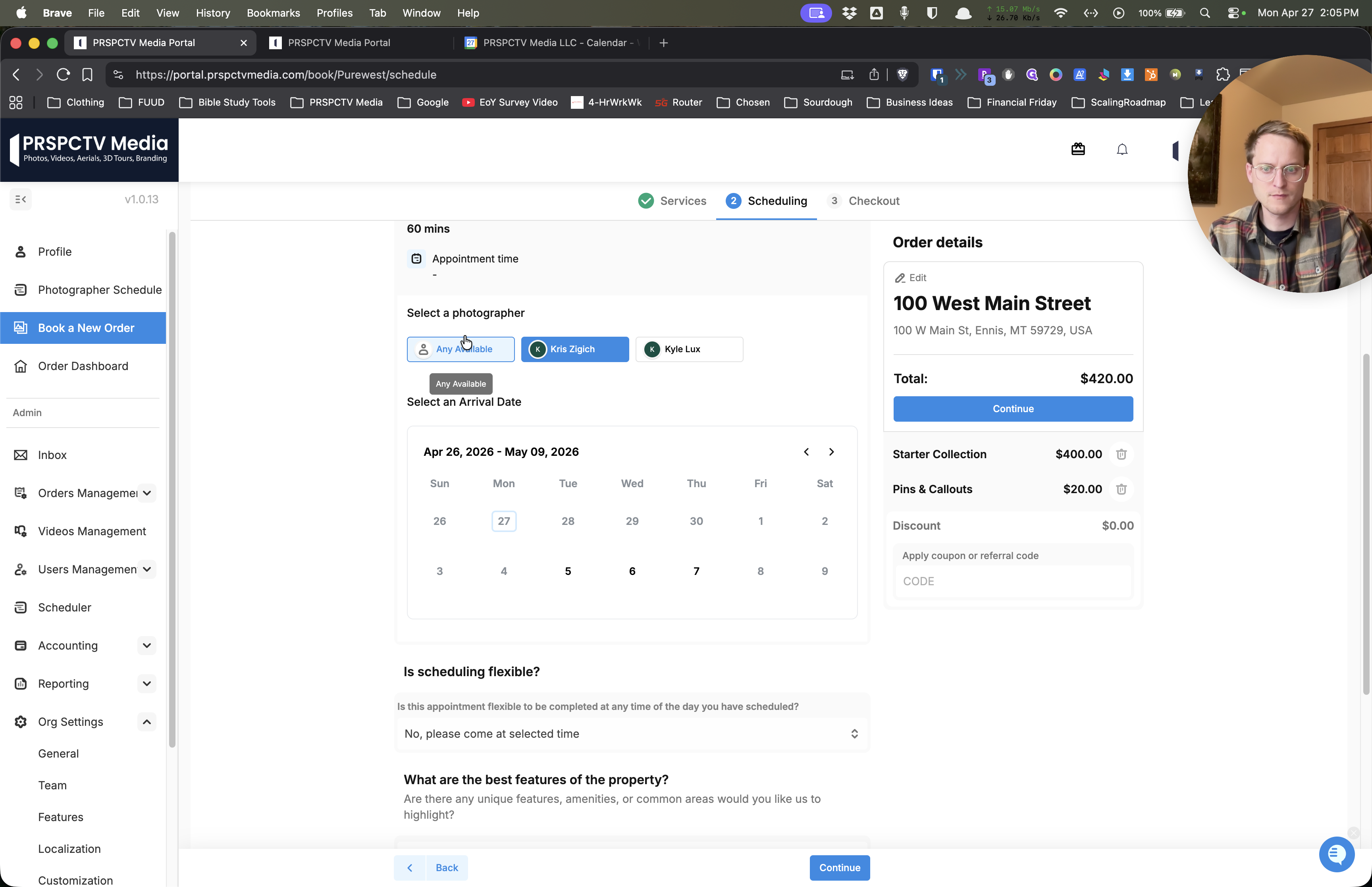Open a new browser tab
1372x887 pixels.
pyautogui.click(x=663, y=42)
